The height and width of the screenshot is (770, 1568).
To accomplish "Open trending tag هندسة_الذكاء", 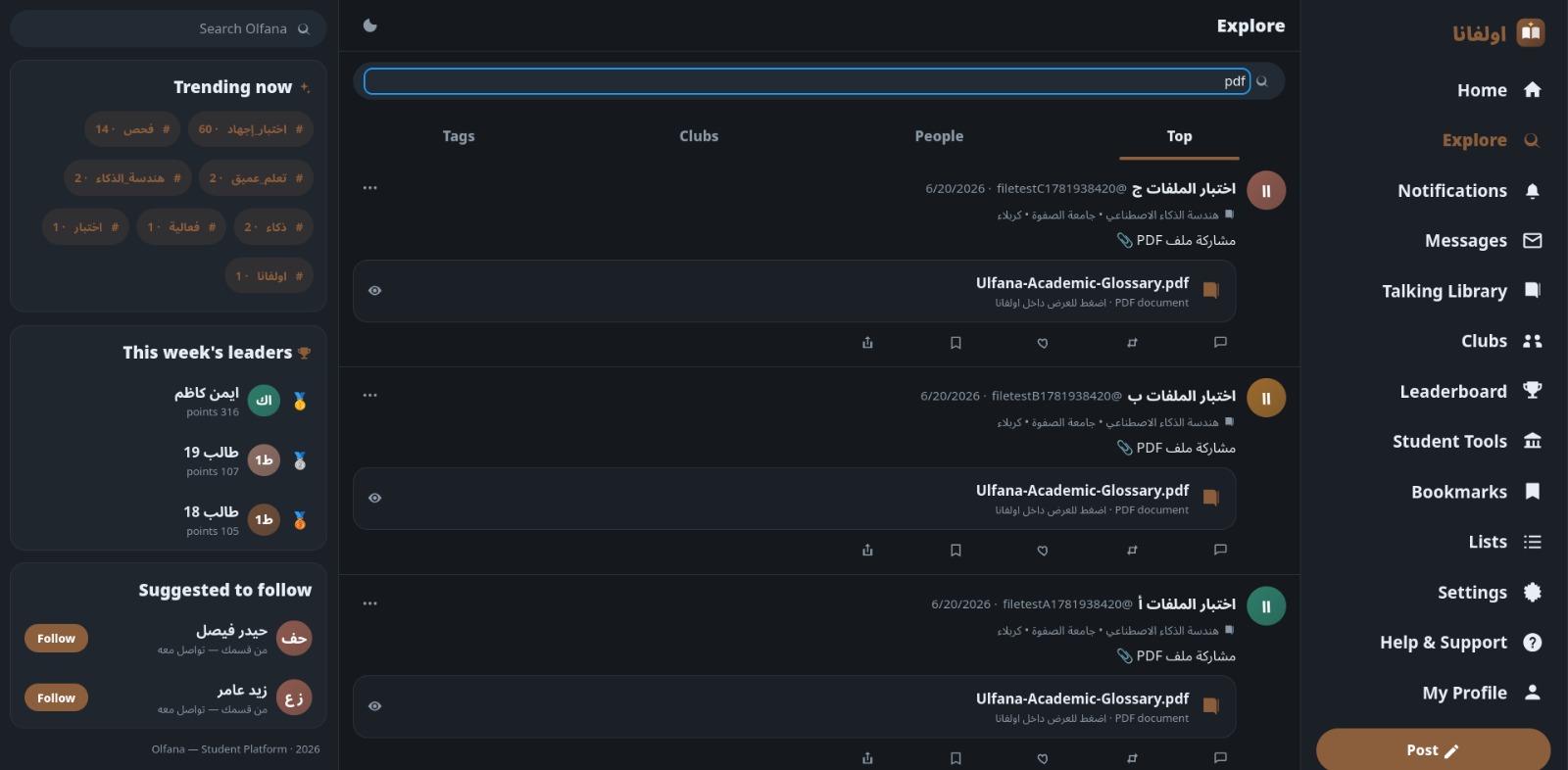I will click(x=127, y=178).
